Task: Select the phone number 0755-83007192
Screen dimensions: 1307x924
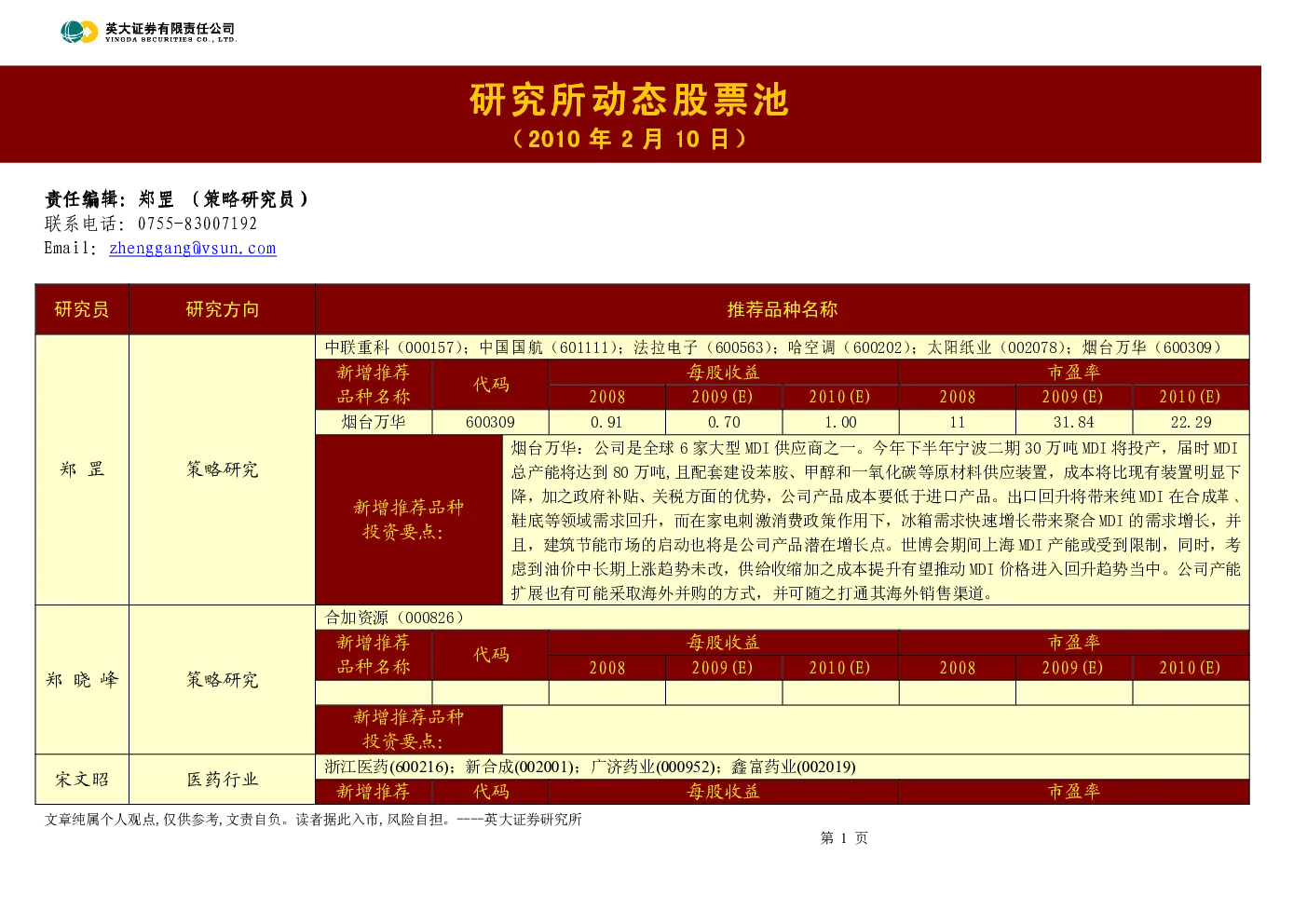Action: (197, 224)
